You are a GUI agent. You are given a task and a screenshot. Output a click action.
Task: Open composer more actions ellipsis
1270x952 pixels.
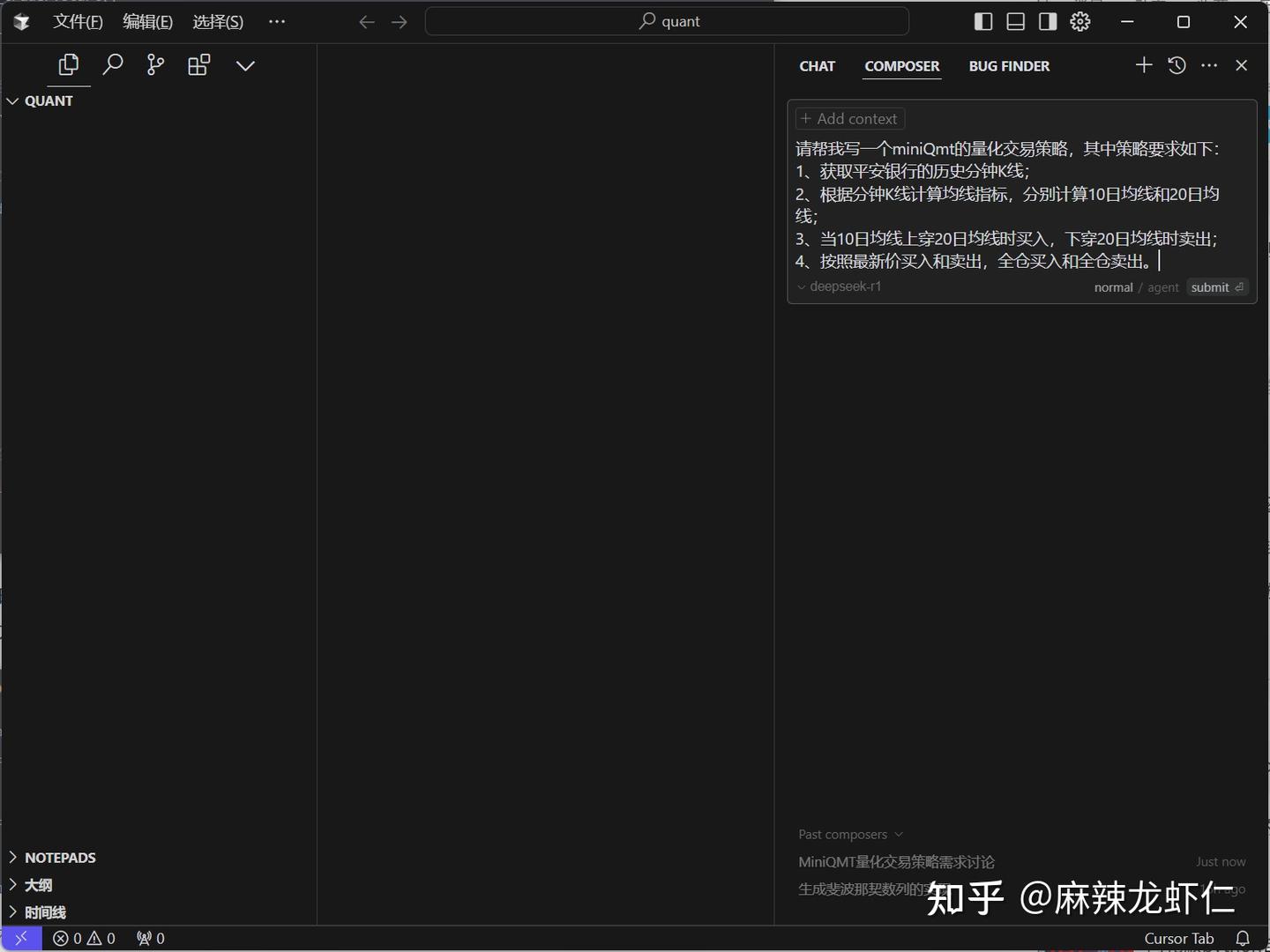coord(1209,65)
